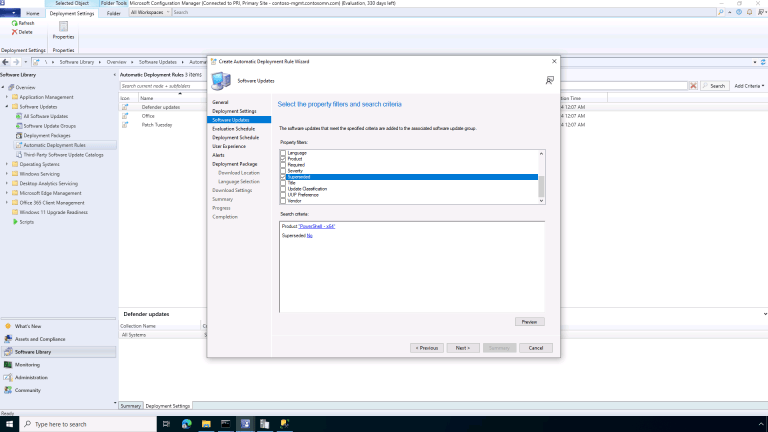Open the All Workspaces dropdown

coord(150,12)
